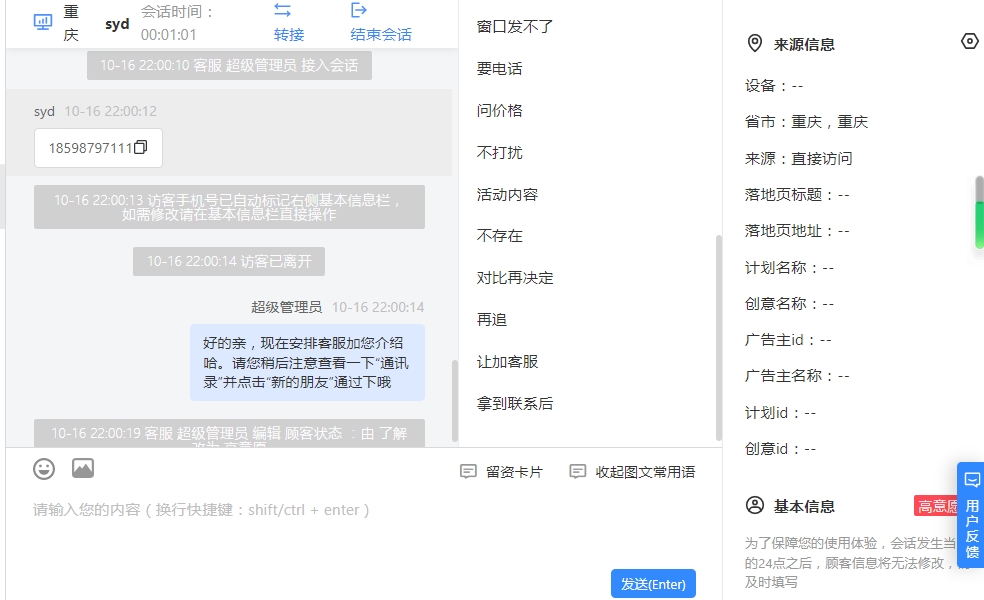Click the 转接 transfer arrows icon
The width and height of the screenshot is (984, 600).
282,10
